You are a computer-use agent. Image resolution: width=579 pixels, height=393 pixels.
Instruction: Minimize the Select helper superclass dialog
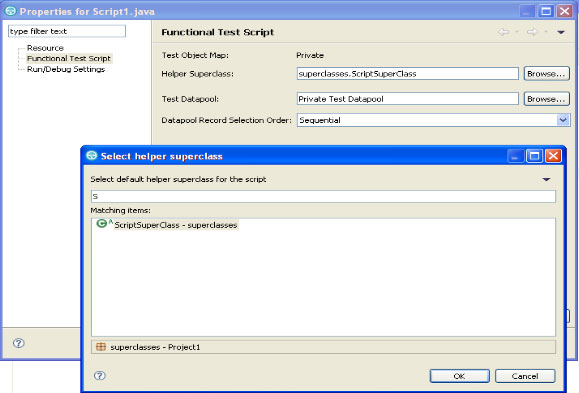pos(515,156)
